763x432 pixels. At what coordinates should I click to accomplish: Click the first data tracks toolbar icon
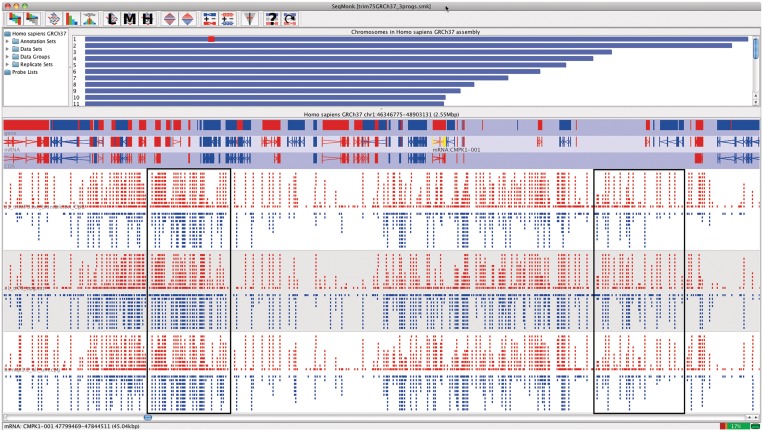click(14, 18)
